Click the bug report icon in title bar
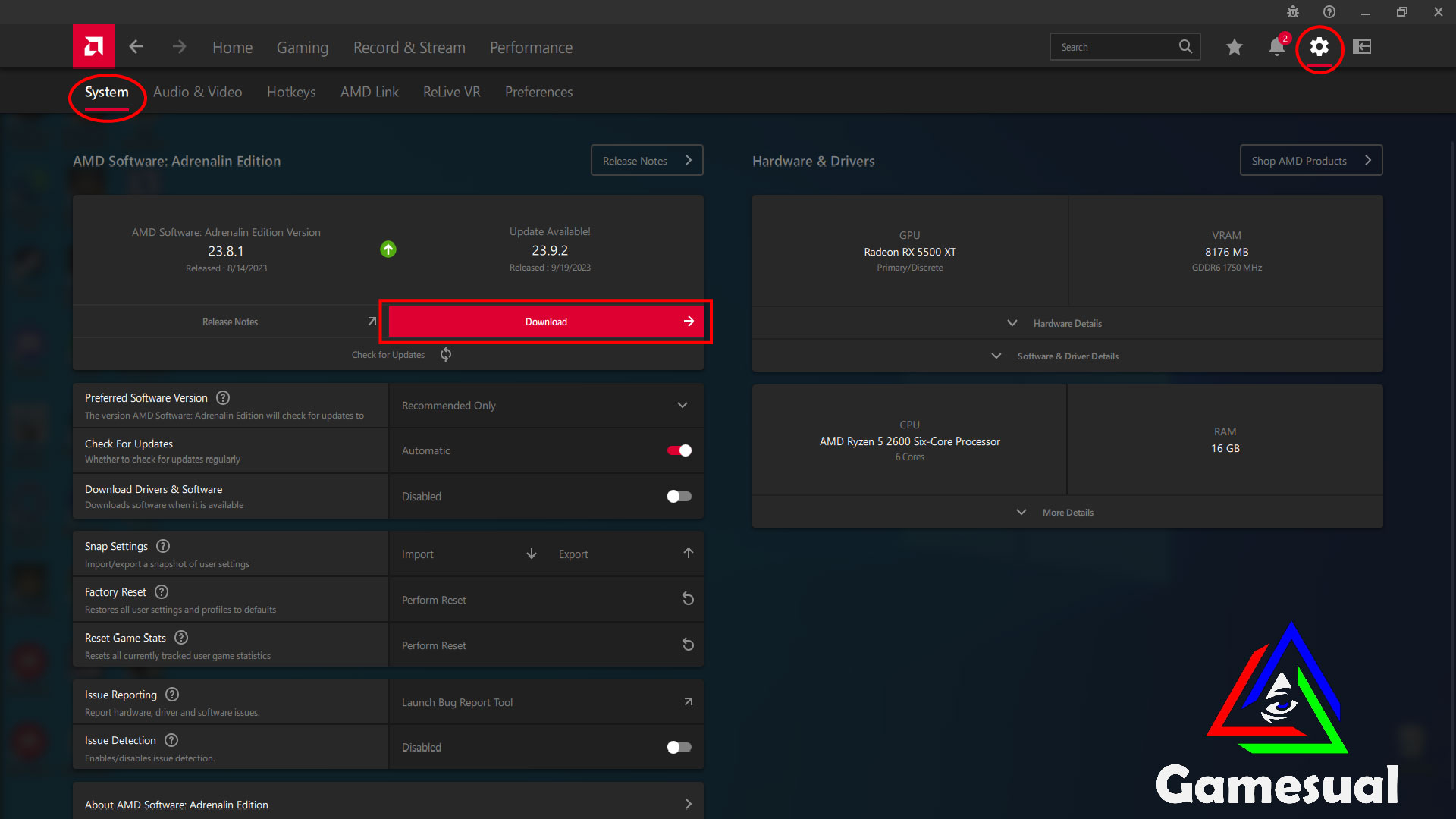Screen dimensions: 1456x819 pyautogui.click(x=1293, y=12)
